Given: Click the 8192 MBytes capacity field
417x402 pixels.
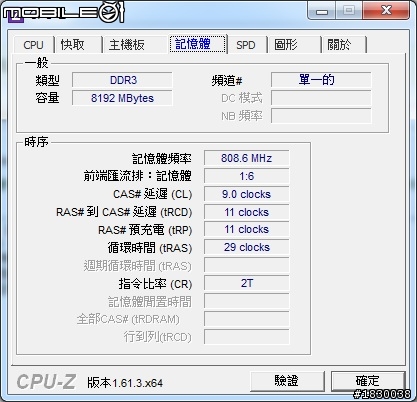Looking at the screenshot, I should pyautogui.click(x=122, y=98).
